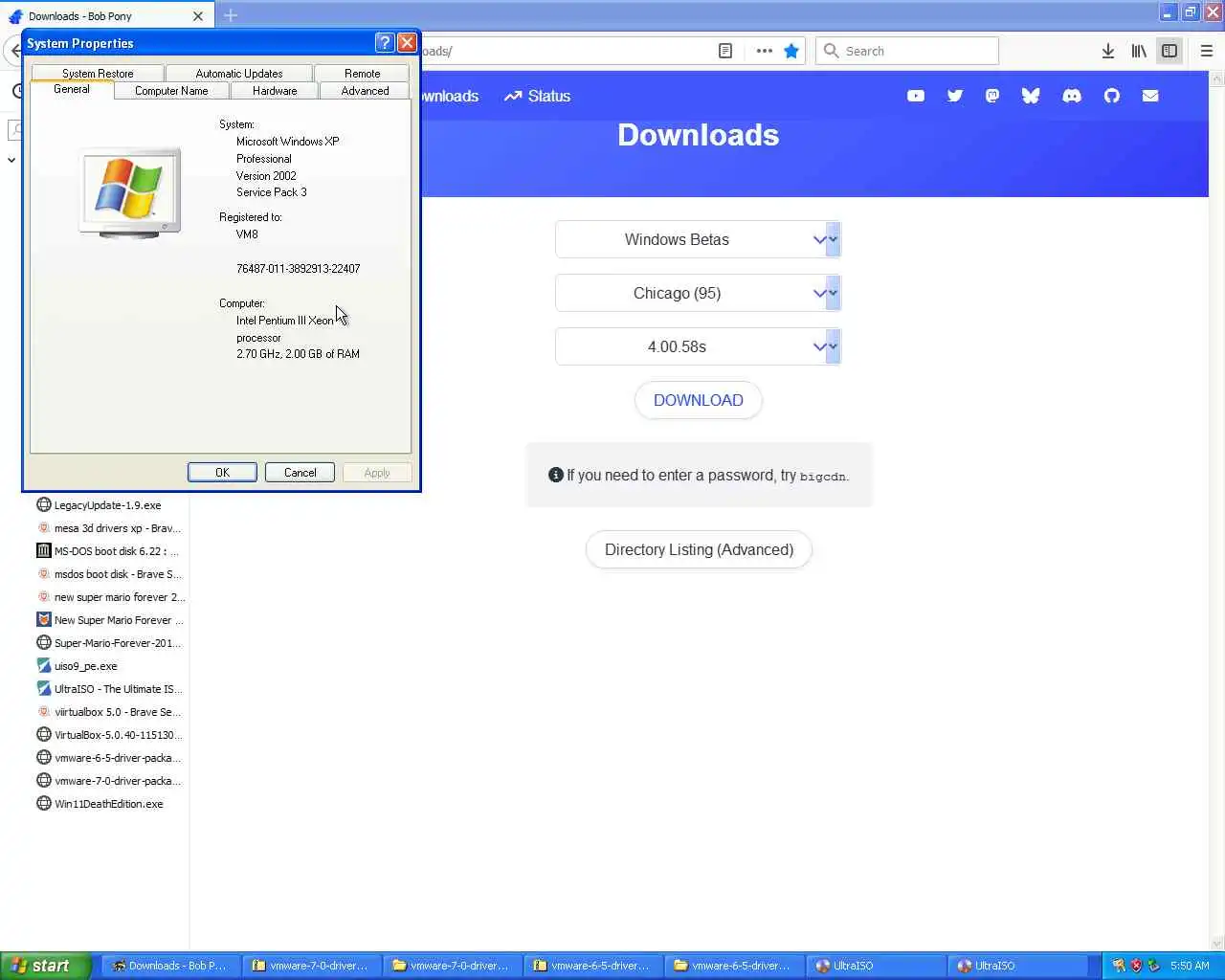Switch to the Remote tab
Screen dimensions: 1225x980
coord(362,74)
